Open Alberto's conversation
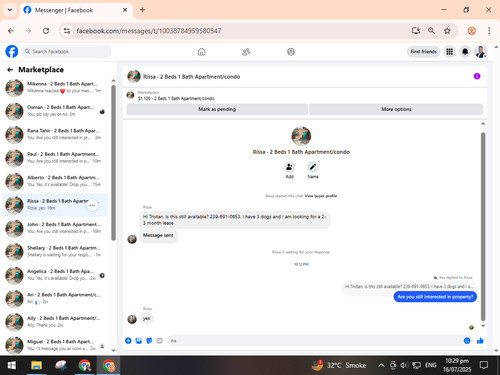 point(55,181)
